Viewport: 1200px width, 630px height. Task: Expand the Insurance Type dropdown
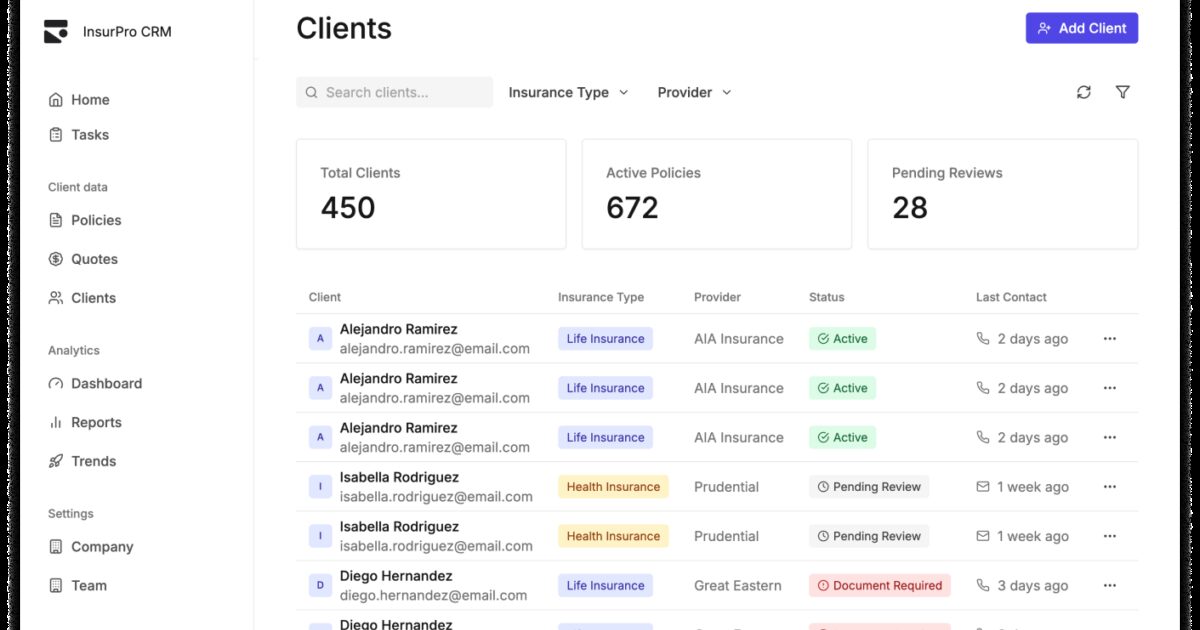click(568, 92)
